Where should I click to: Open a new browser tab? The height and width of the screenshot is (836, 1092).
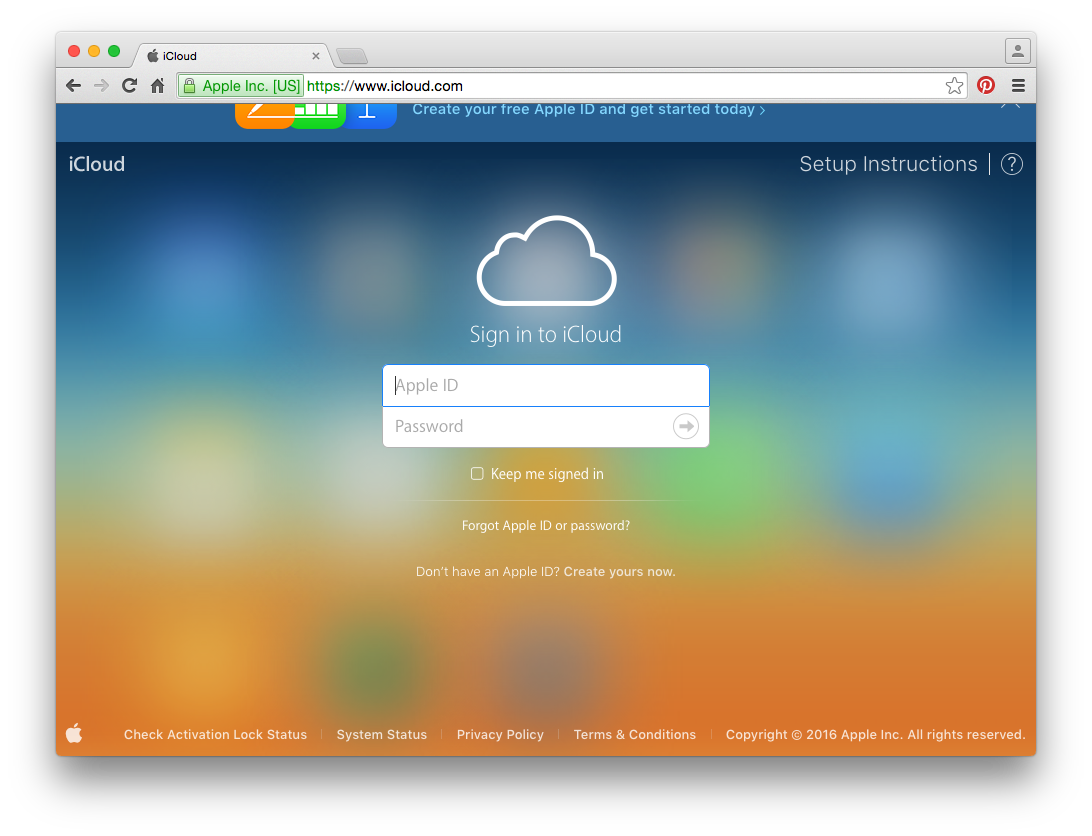click(352, 56)
